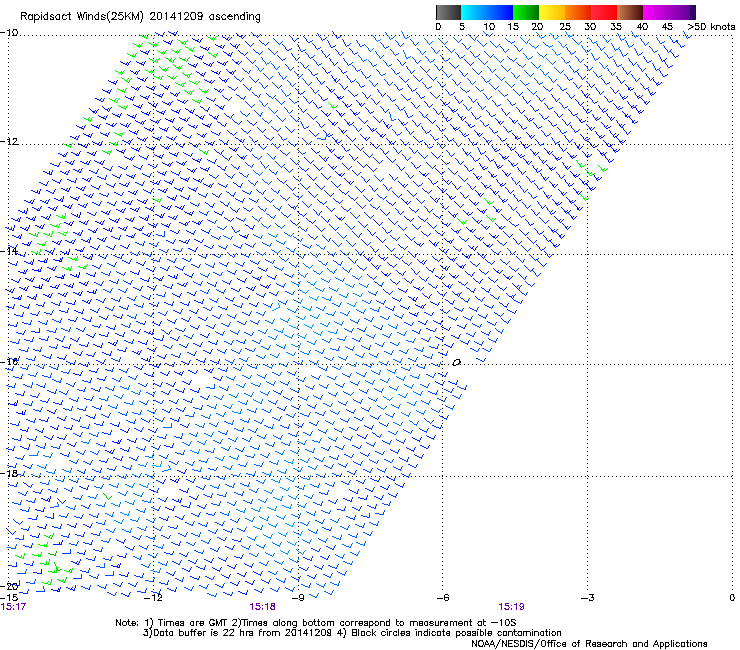The height and width of the screenshot is (650, 740).
Task: Click the latitude label '-14' on left axis
Action: (9, 251)
